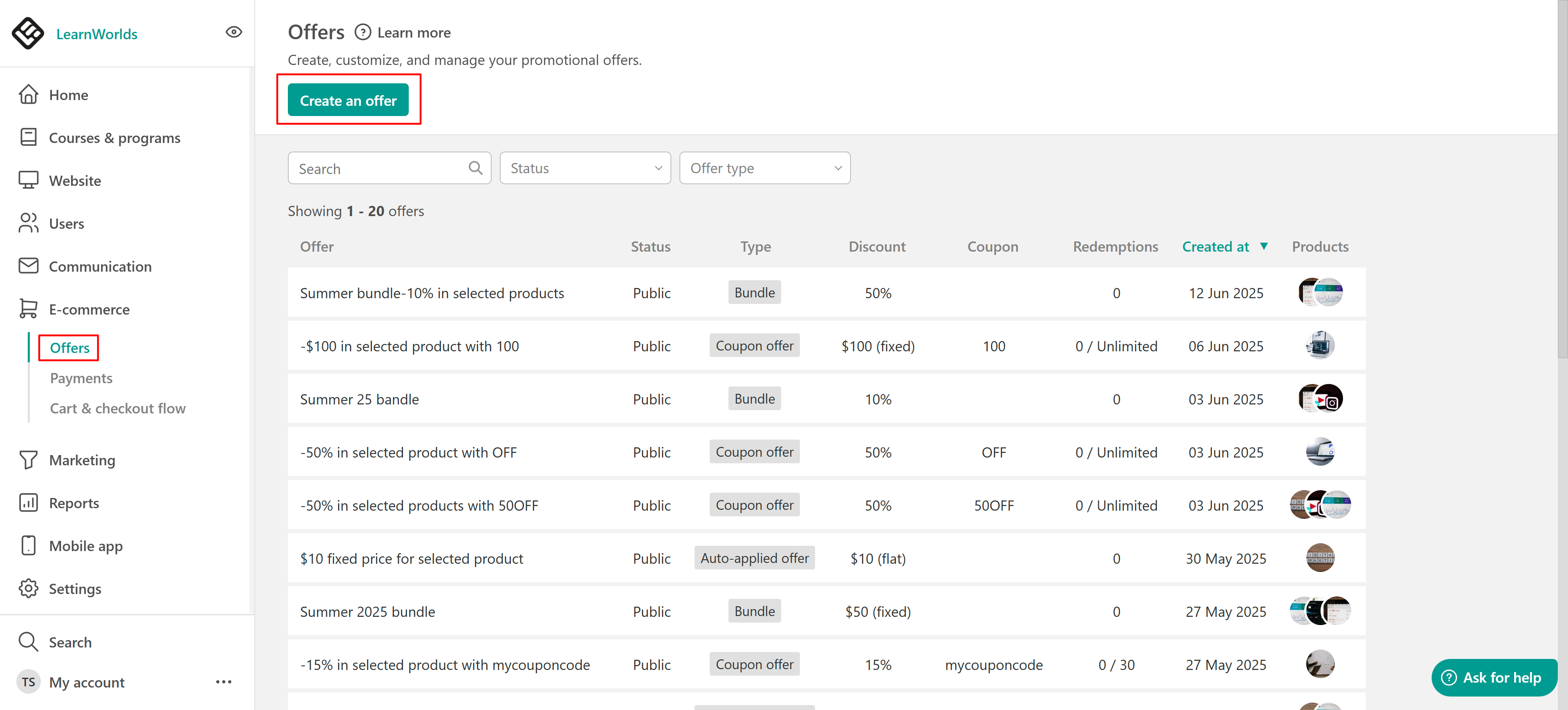Screen dimensions: 1568x710
Task: Toggle the eye preview icon
Action: [234, 32]
